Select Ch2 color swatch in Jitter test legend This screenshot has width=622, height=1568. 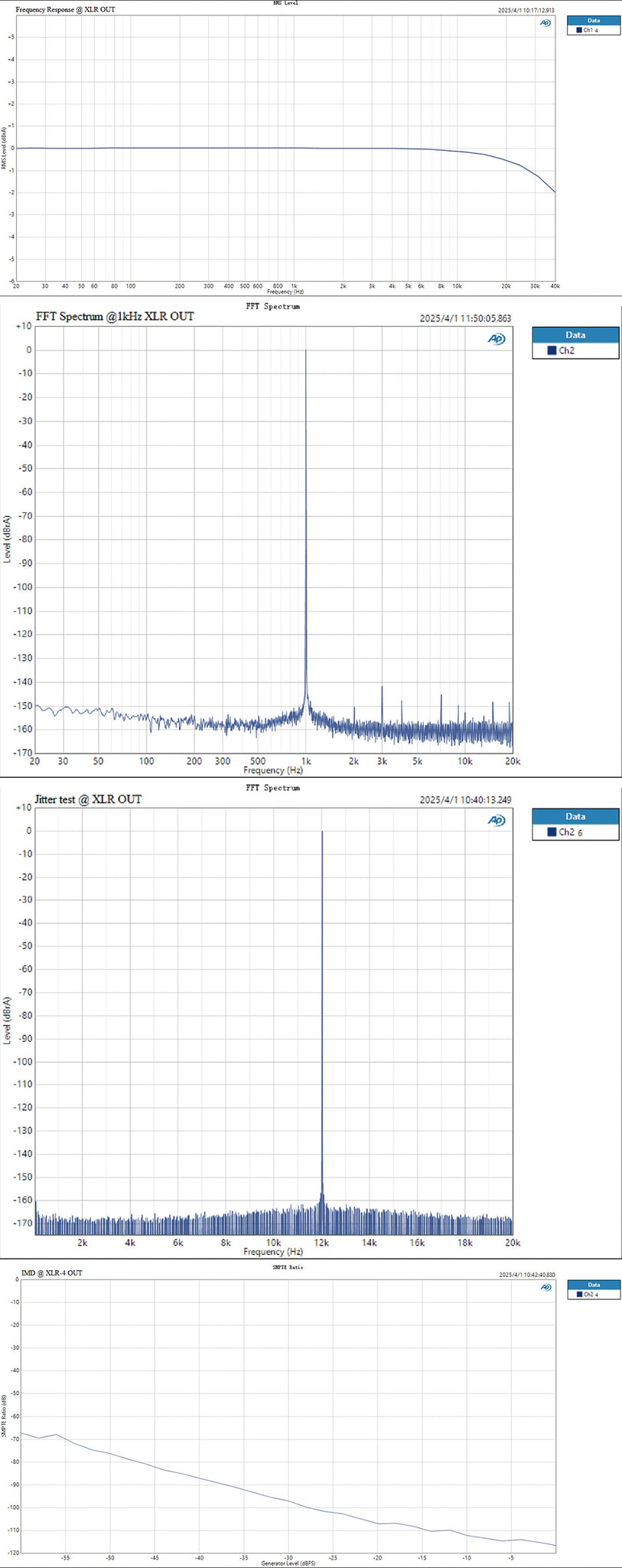click(551, 832)
